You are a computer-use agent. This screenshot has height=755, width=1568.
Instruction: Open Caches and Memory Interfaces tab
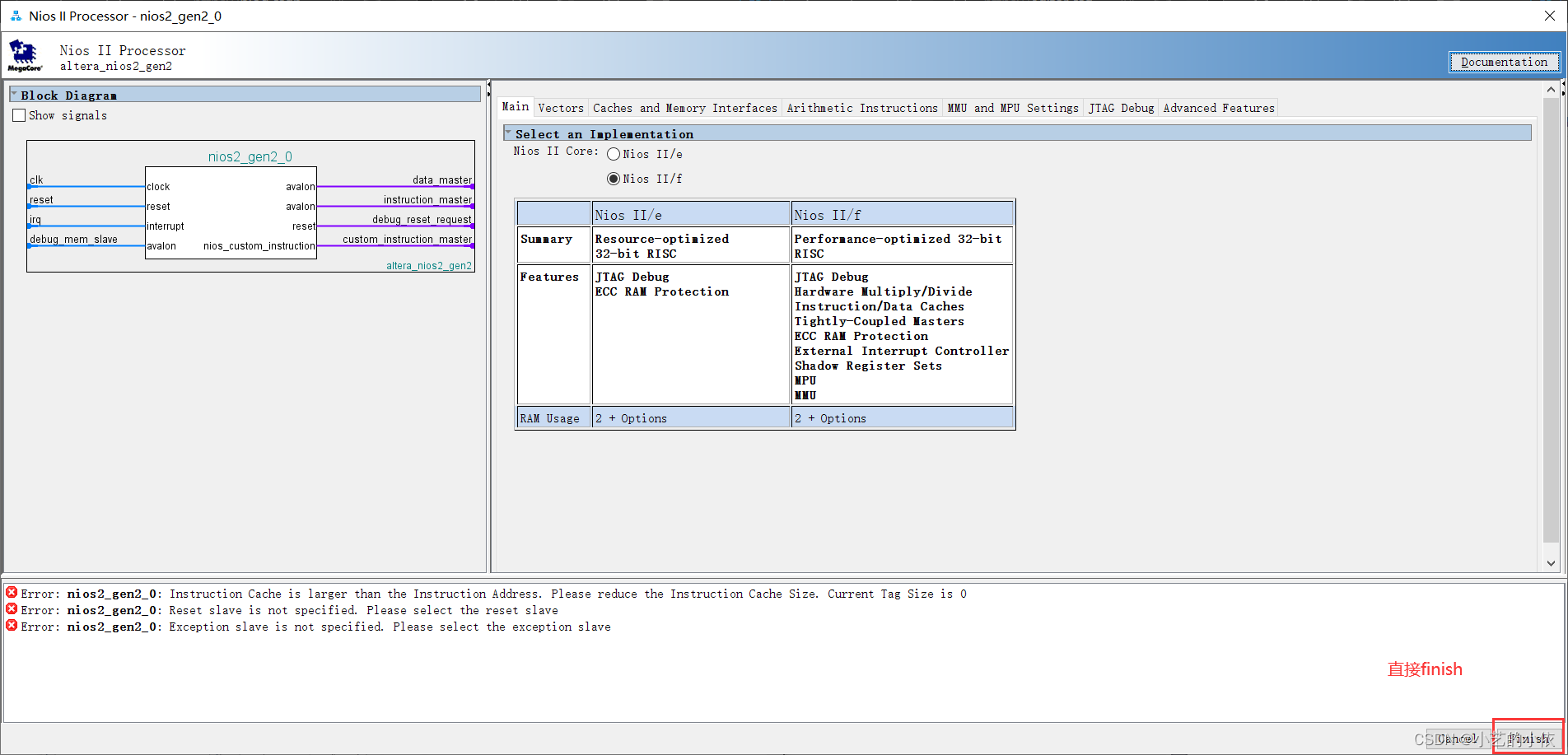(685, 108)
